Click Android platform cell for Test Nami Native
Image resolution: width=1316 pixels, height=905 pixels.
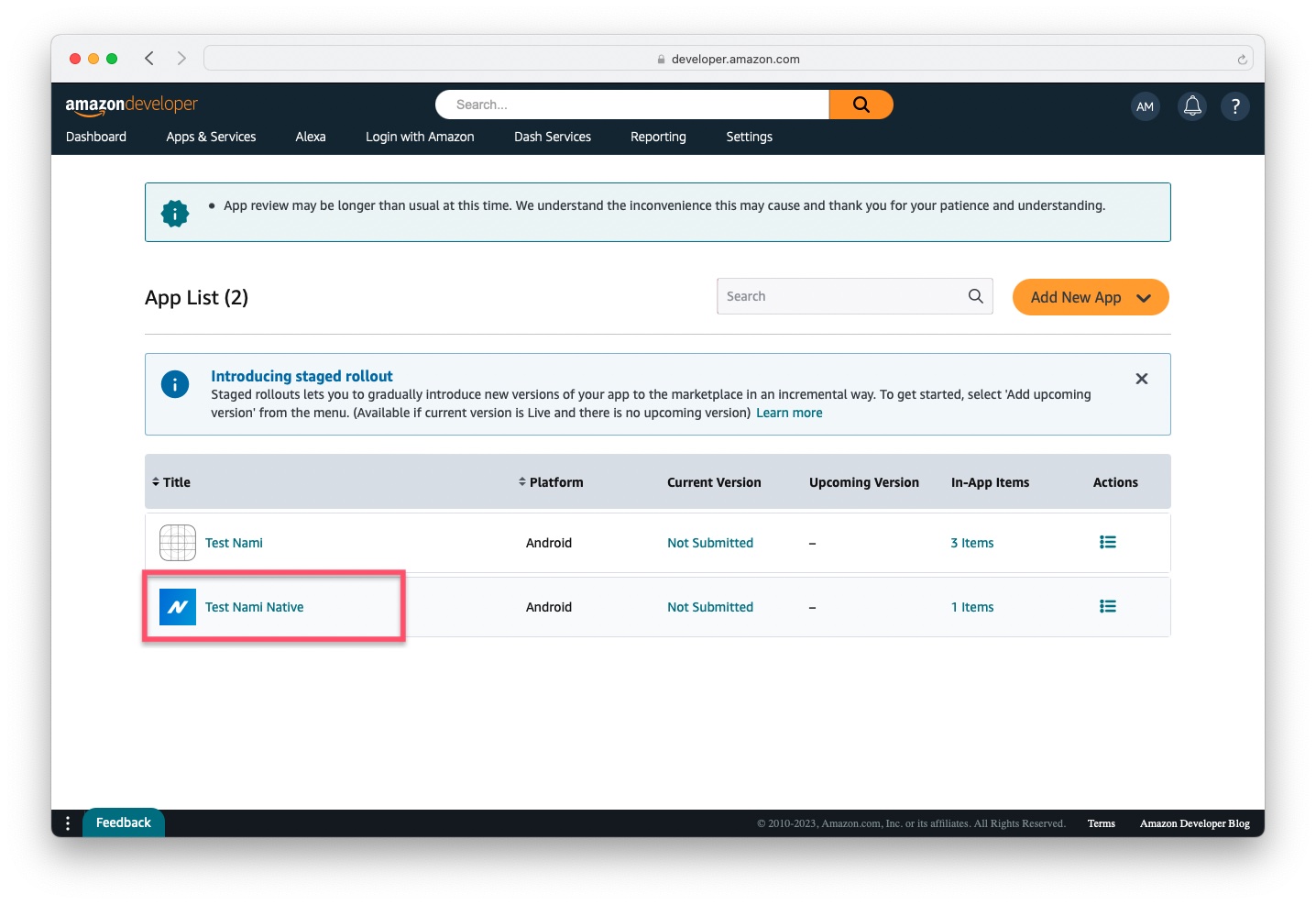point(549,607)
